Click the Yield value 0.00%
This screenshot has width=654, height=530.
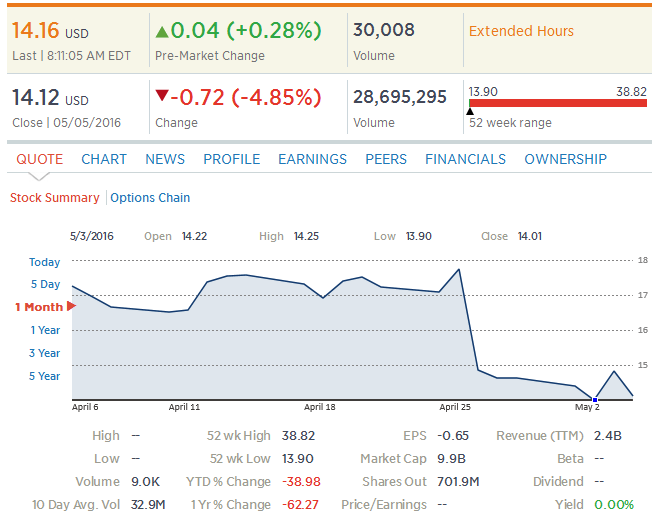(x=614, y=505)
